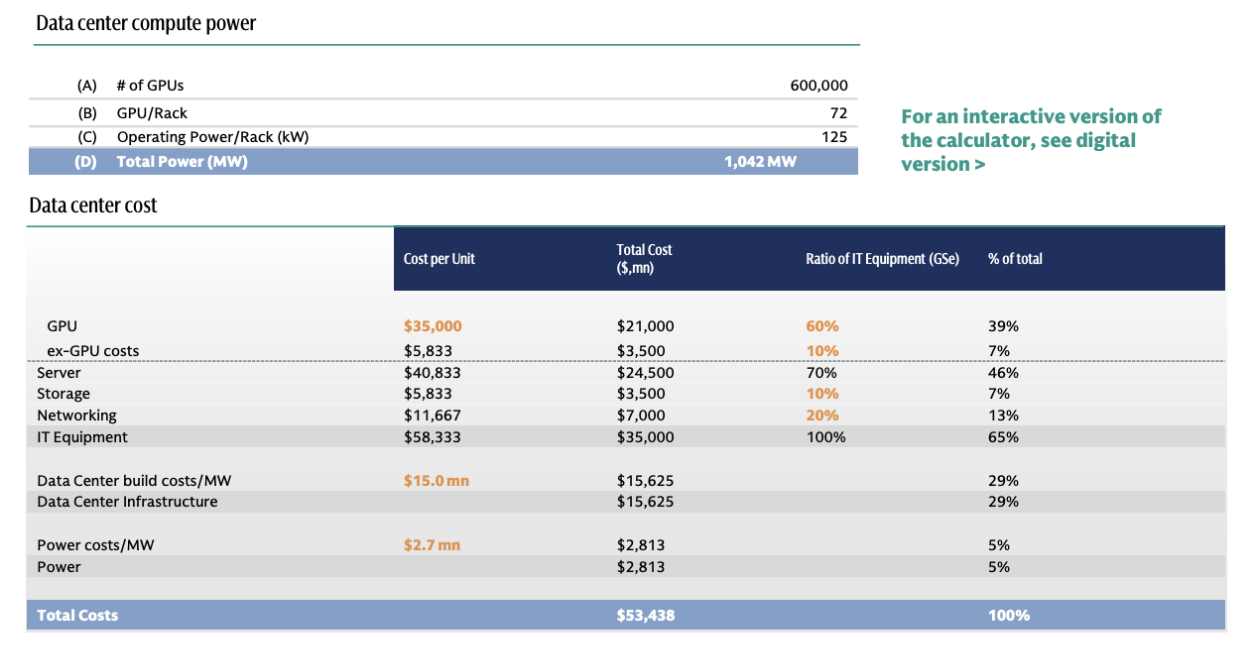The height and width of the screenshot is (654, 1258).
Task: Select the GPU 60% ratio input
Action: click(822, 326)
